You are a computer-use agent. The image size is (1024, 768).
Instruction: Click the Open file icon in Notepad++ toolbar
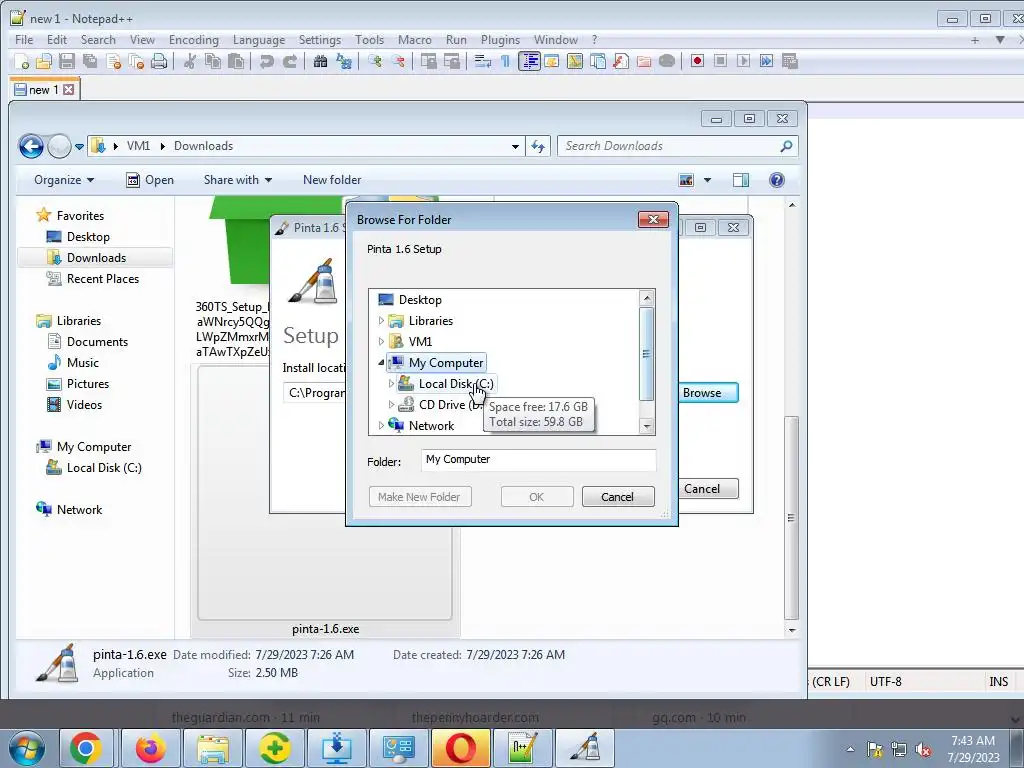click(44, 61)
